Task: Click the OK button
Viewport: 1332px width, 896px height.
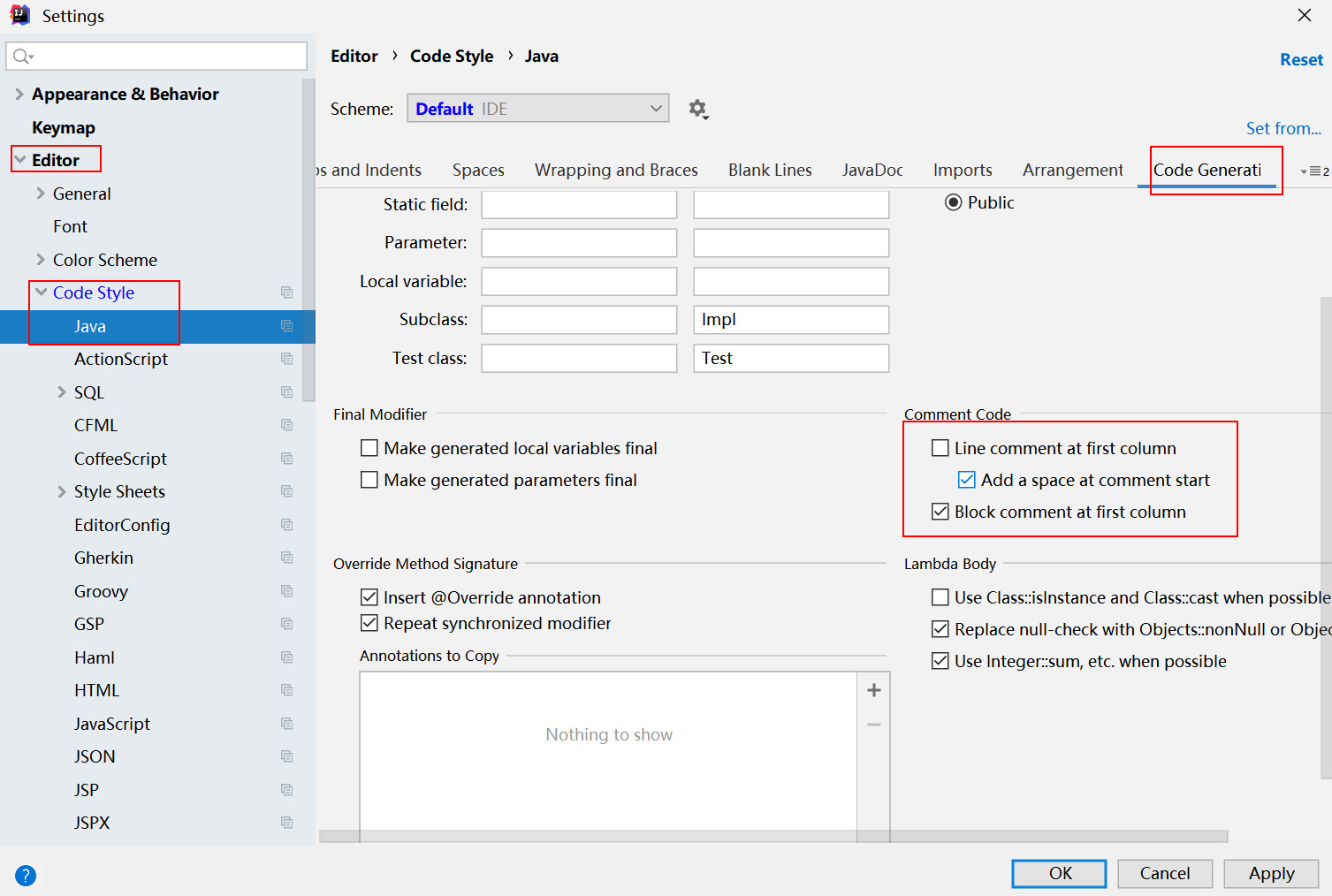Action: click(x=1059, y=874)
